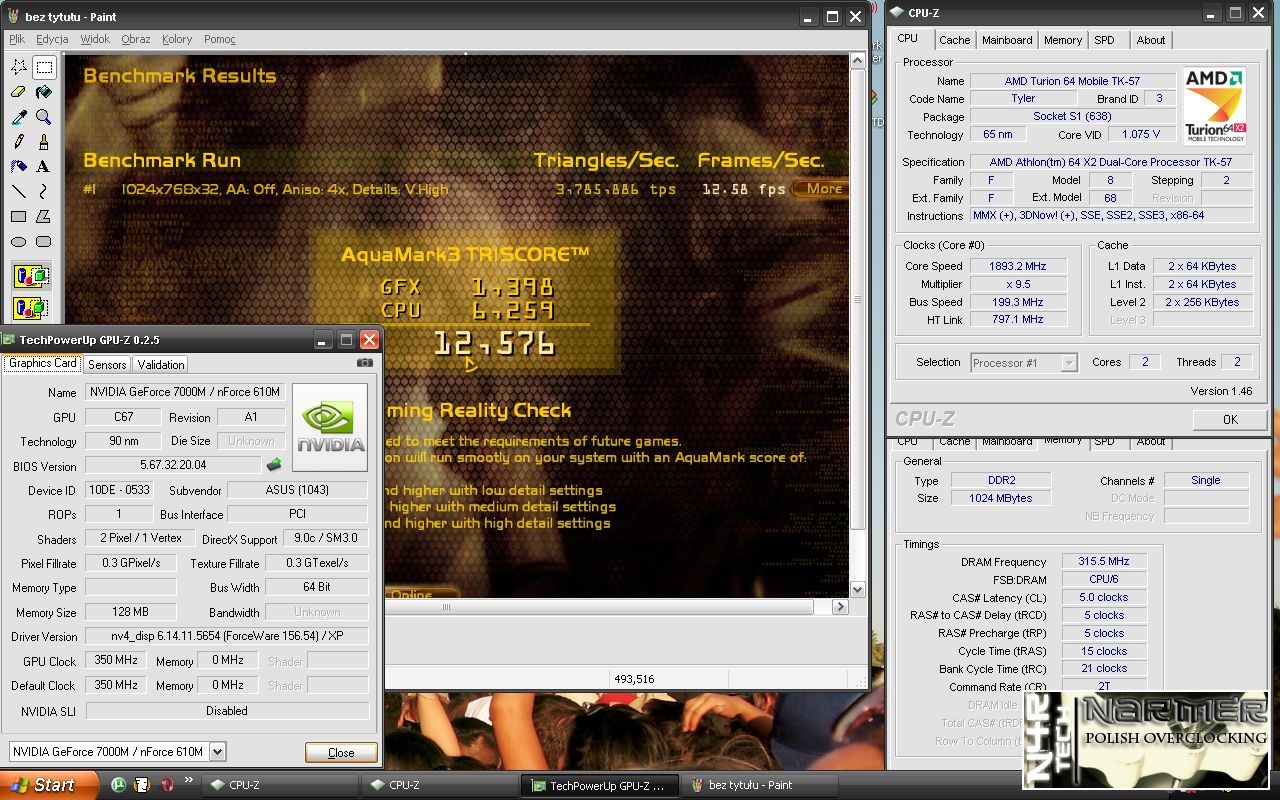Click the NVIDIA logo in GPU-Z

point(330,427)
